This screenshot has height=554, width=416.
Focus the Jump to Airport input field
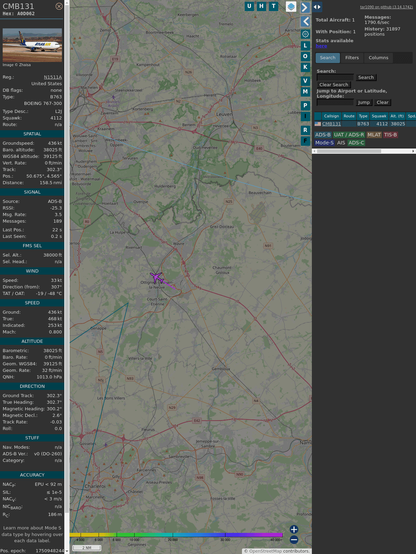pos(335,102)
